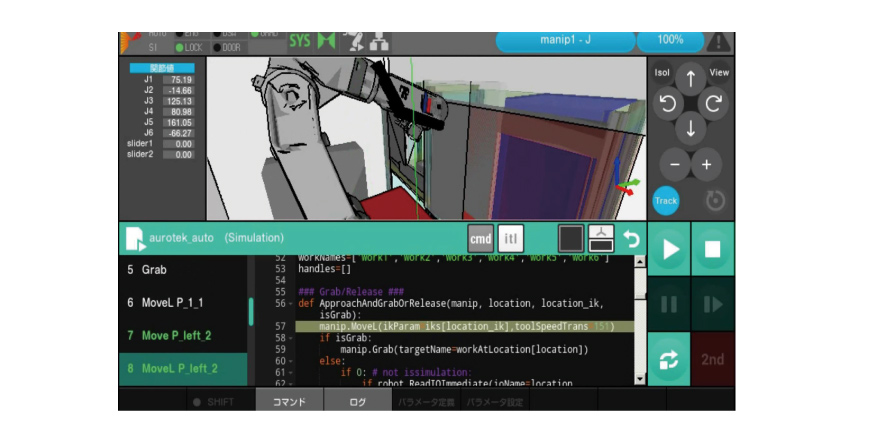Image resolution: width=880 pixels, height=443 pixels.
Task: Click the program file icon beside aurotek_auto
Action: pyautogui.click(x=135, y=239)
